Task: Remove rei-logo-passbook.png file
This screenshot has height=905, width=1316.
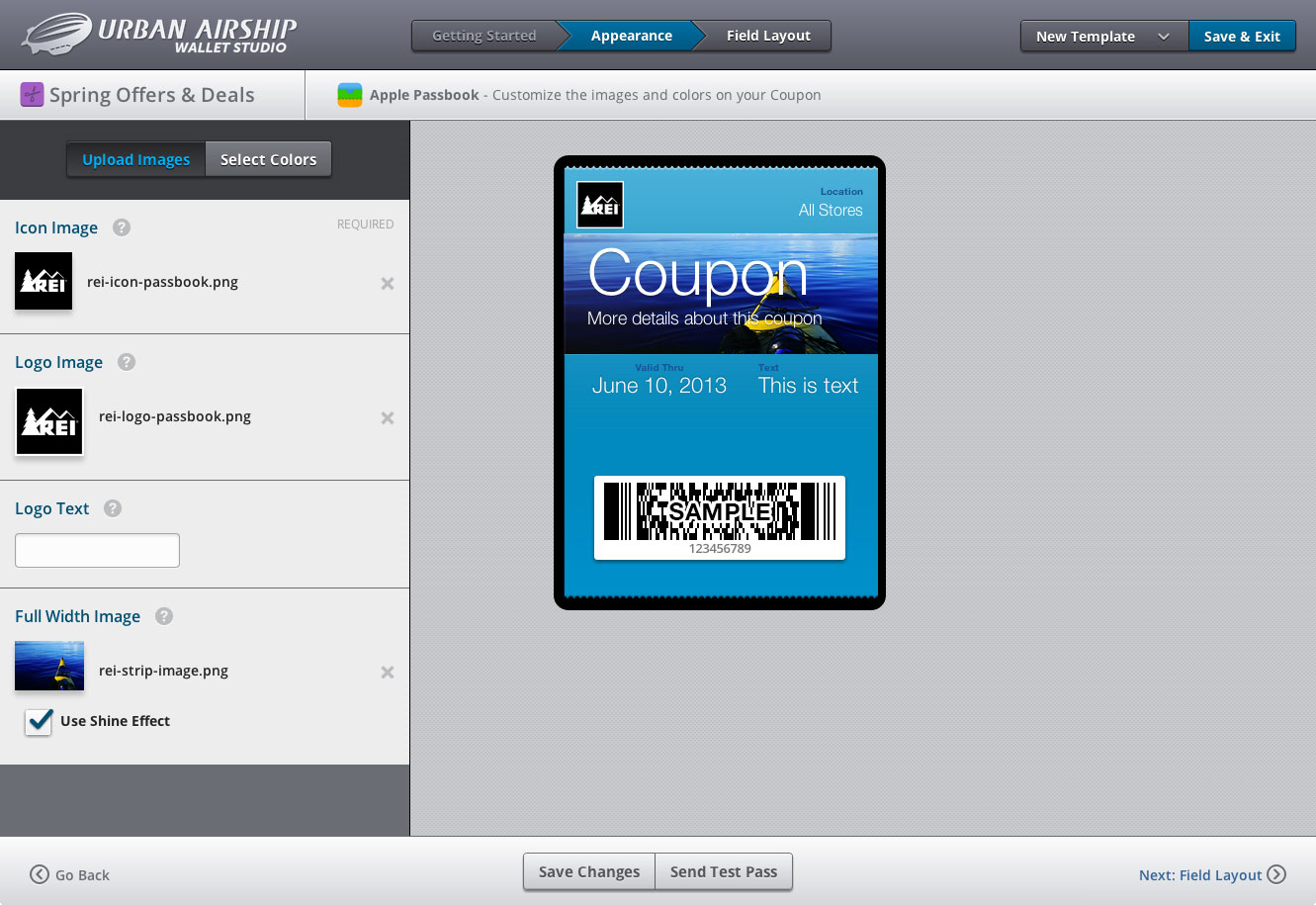Action: click(388, 418)
